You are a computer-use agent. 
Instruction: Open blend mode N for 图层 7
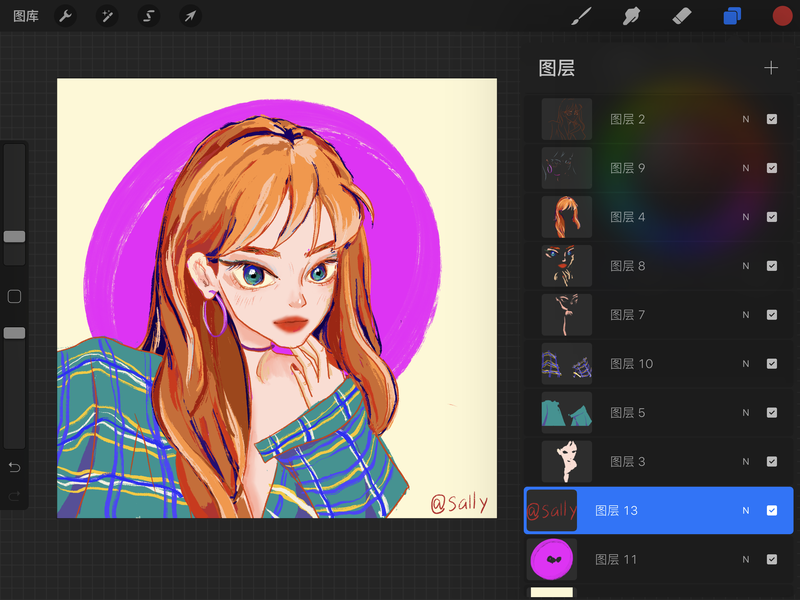click(x=746, y=315)
